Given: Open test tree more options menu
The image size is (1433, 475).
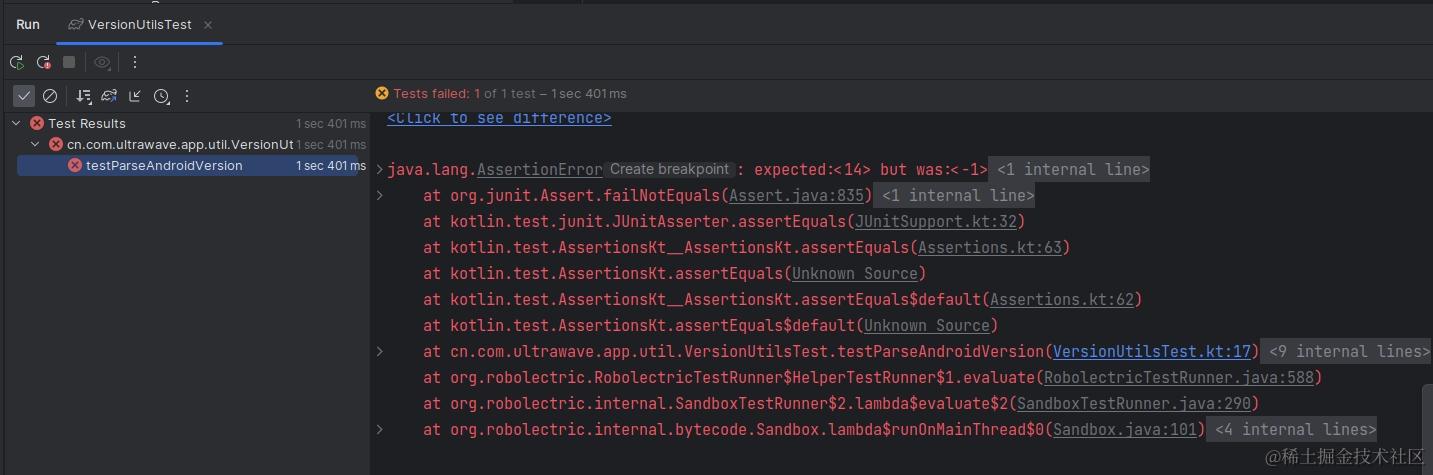Looking at the screenshot, I should [187, 96].
